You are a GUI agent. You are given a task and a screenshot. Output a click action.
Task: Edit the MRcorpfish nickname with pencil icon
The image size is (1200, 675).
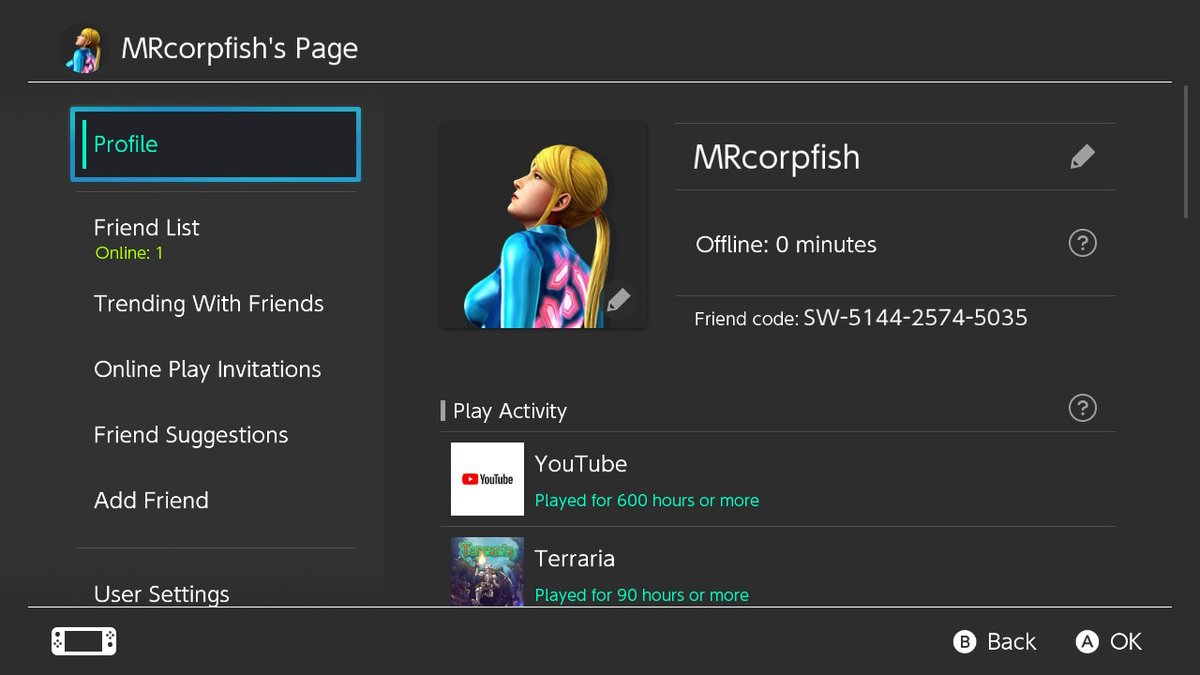click(1082, 157)
